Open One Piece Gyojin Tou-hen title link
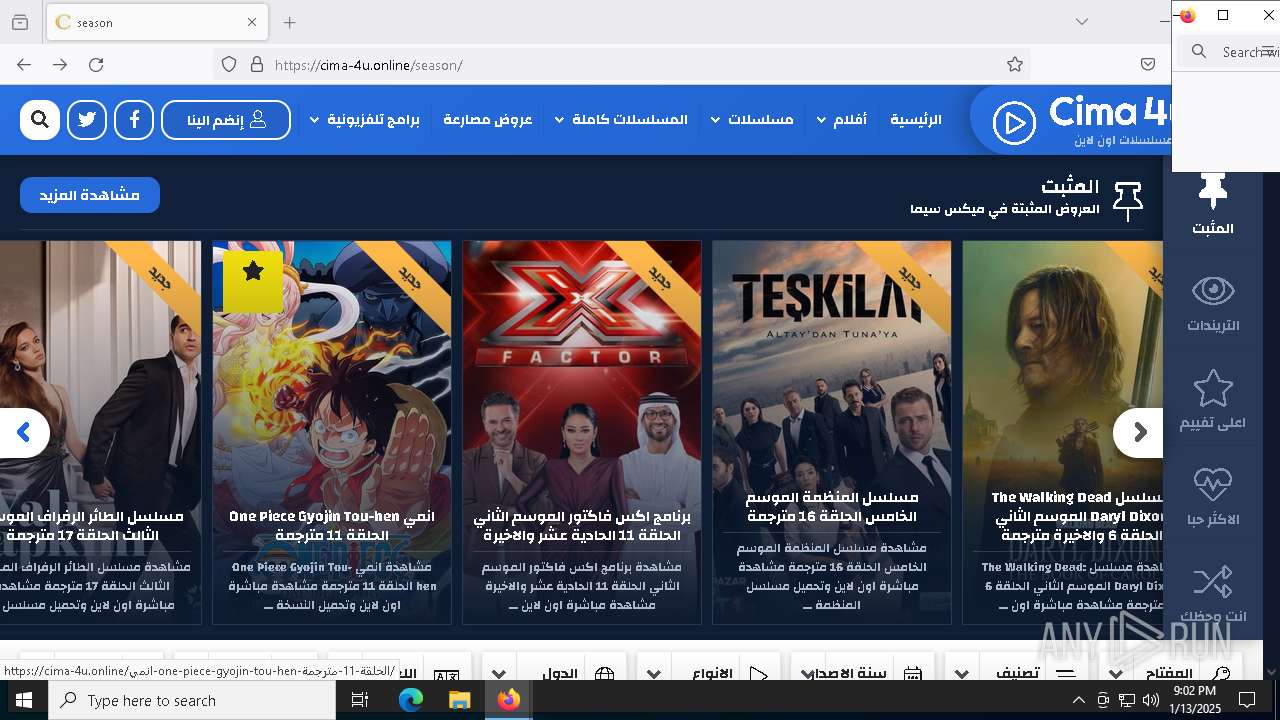Screen dimensions: 1280x720 (x=332, y=526)
